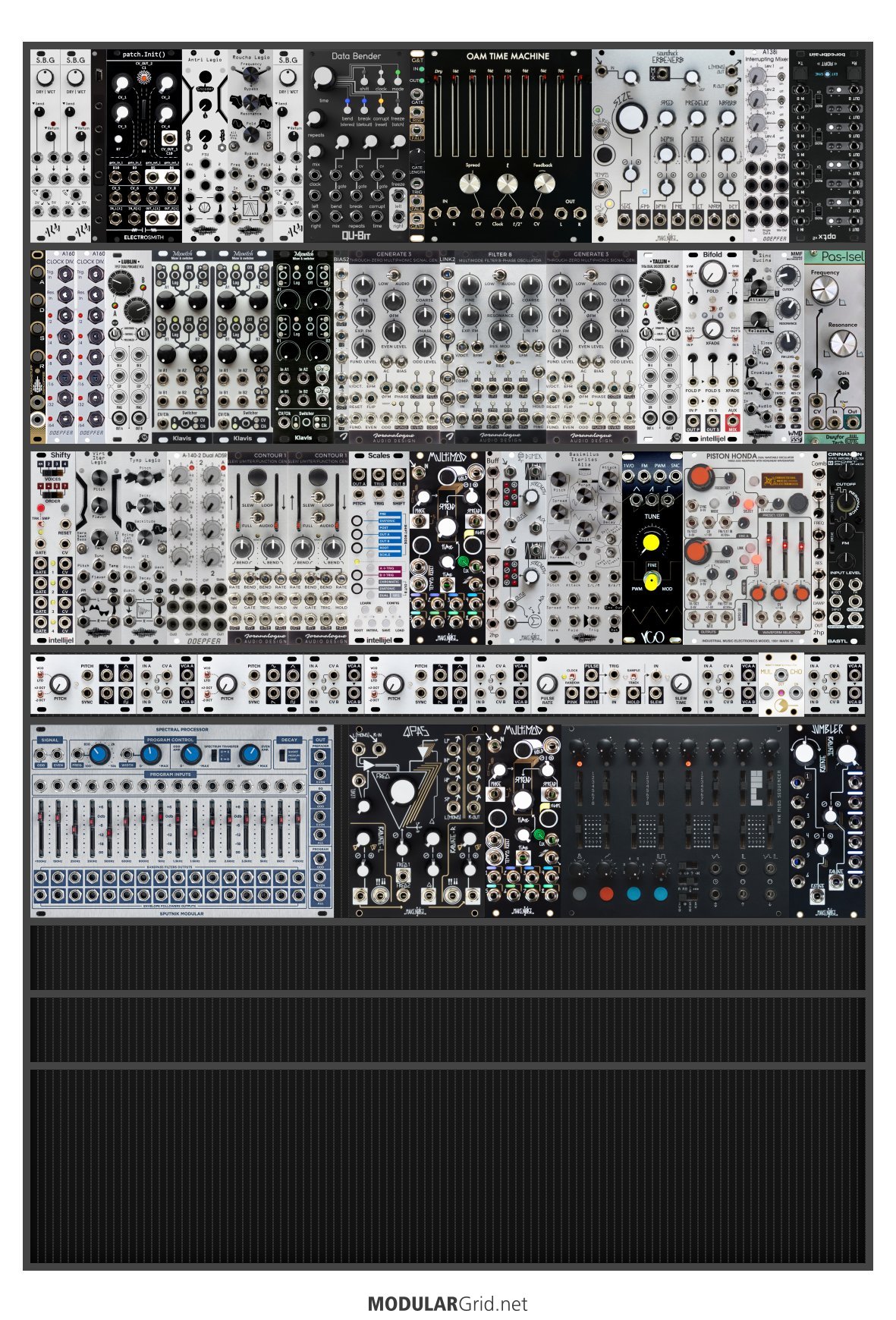Select the 2hp Comb module

pyautogui.click(x=819, y=548)
